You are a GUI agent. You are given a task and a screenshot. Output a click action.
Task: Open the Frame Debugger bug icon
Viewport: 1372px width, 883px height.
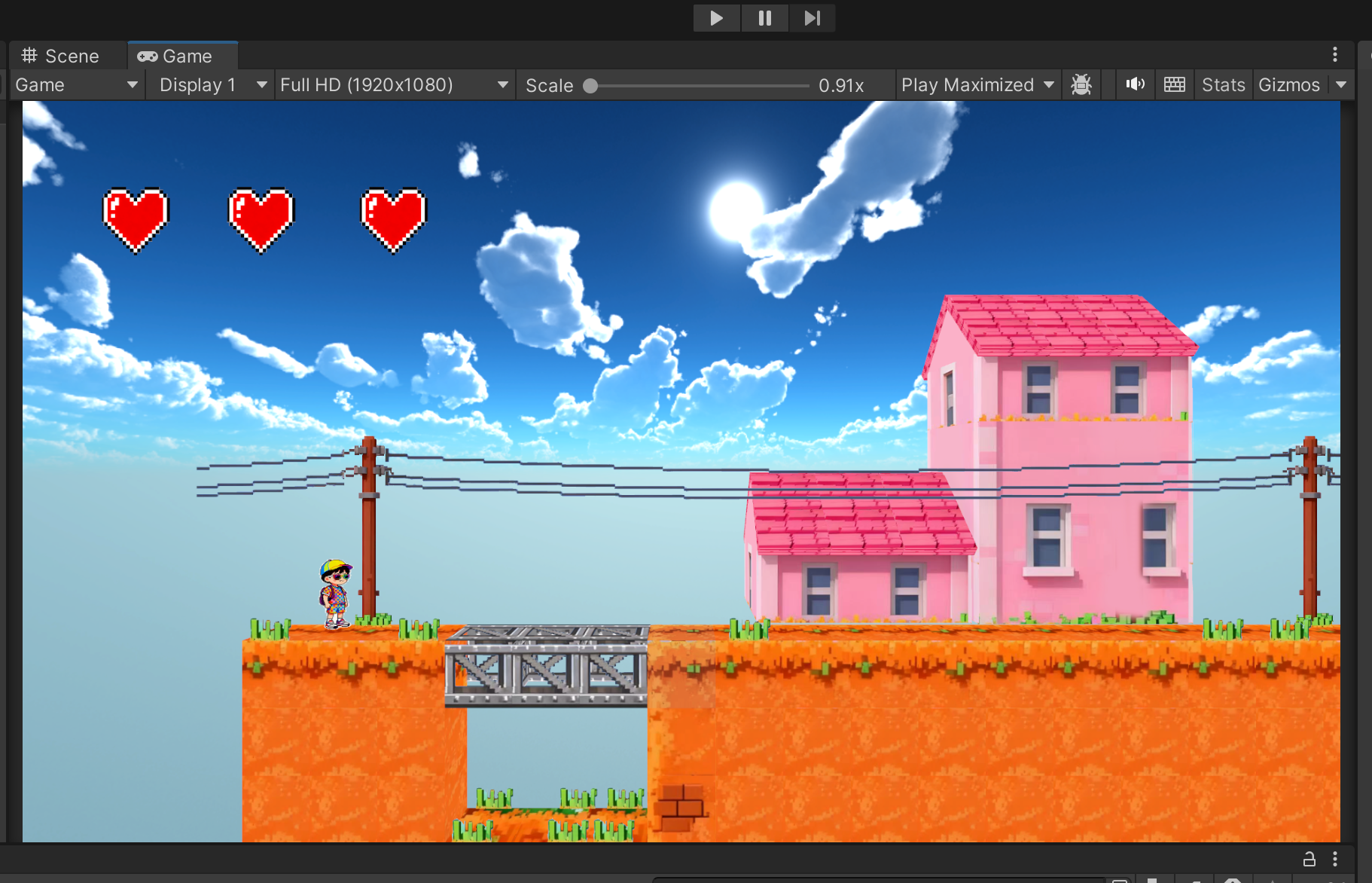click(1081, 84)
